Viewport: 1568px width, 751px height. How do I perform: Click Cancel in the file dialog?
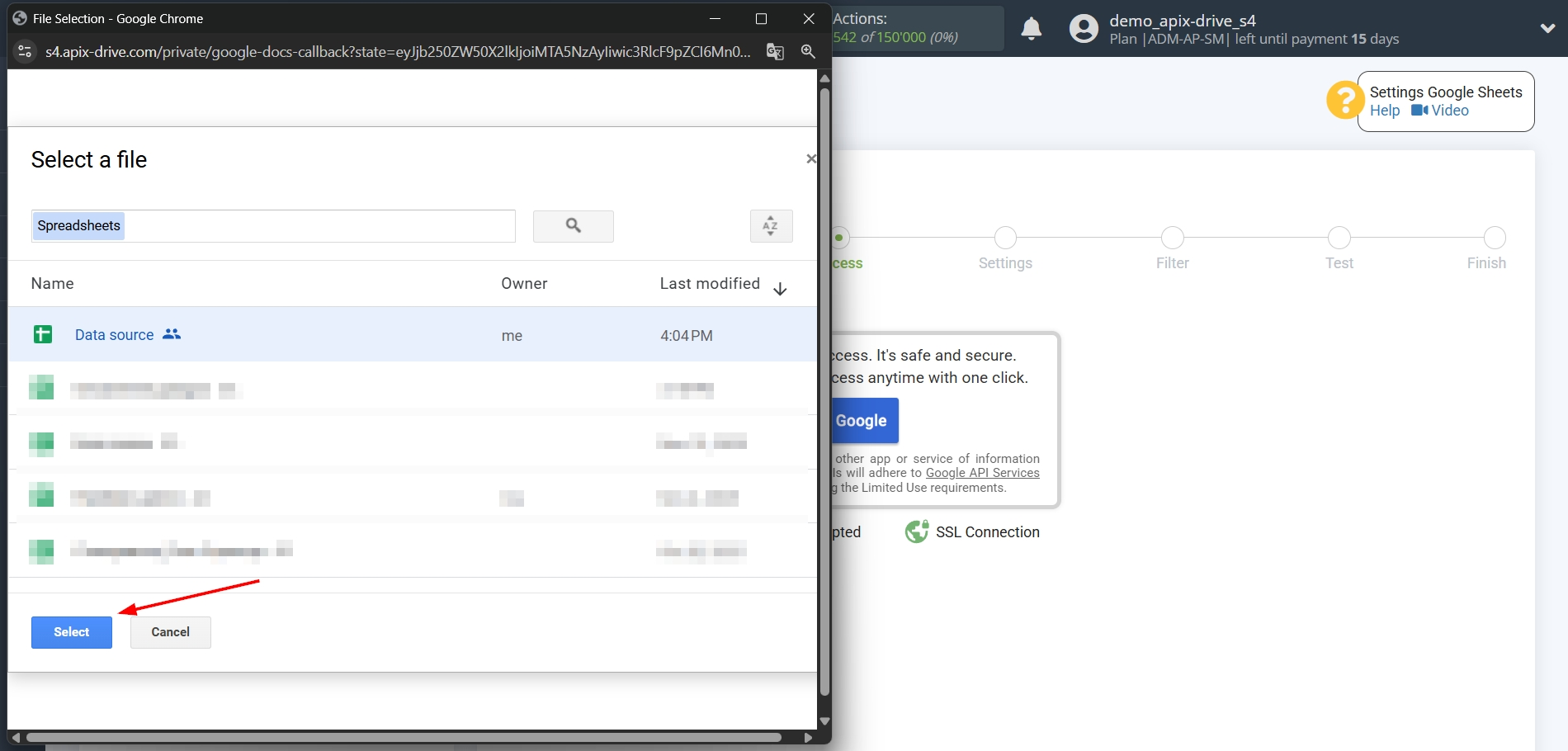[x=170, y=631]
